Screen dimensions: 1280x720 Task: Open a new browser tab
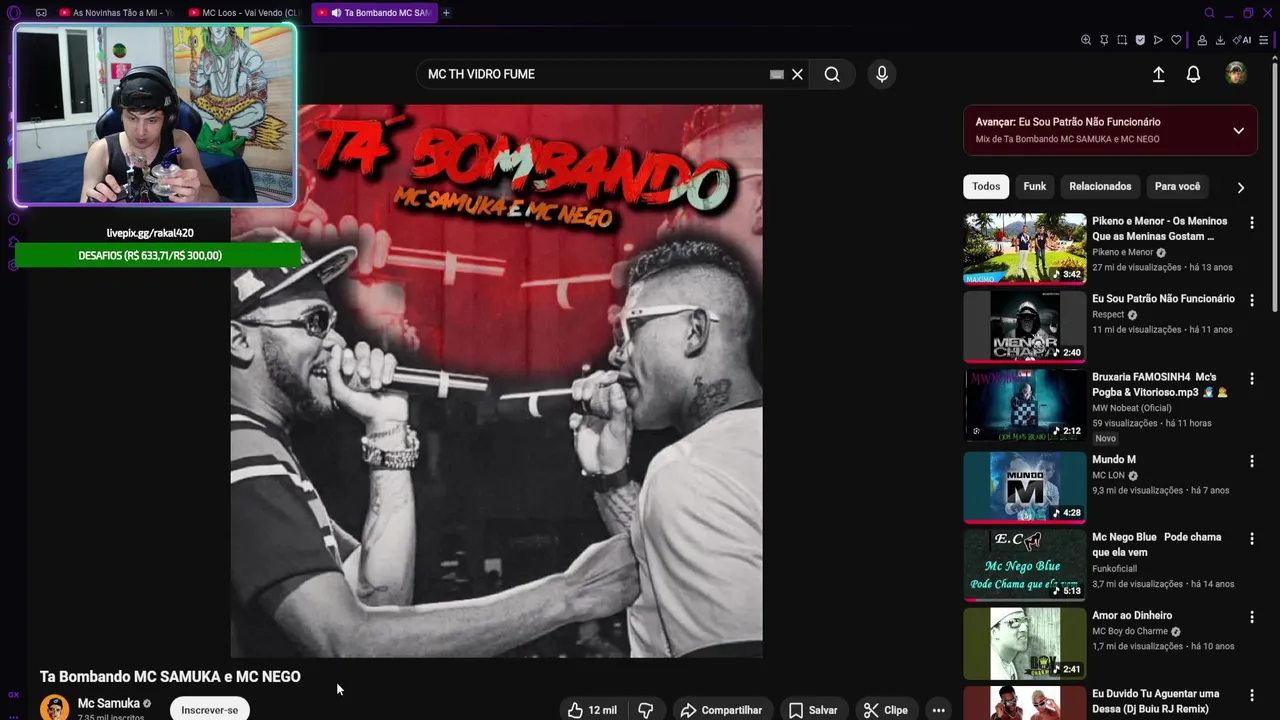[446, 13]
